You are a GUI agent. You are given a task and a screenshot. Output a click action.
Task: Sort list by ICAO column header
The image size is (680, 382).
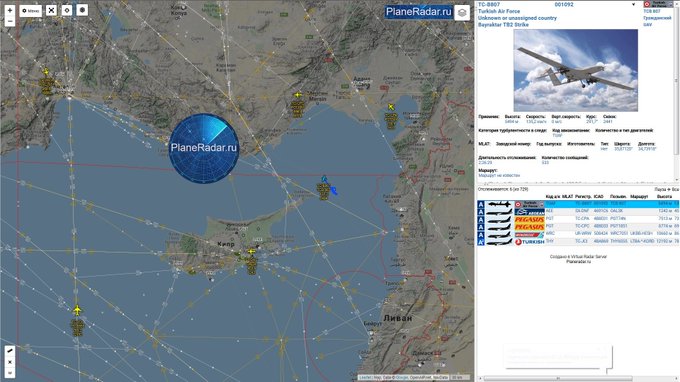598,196
